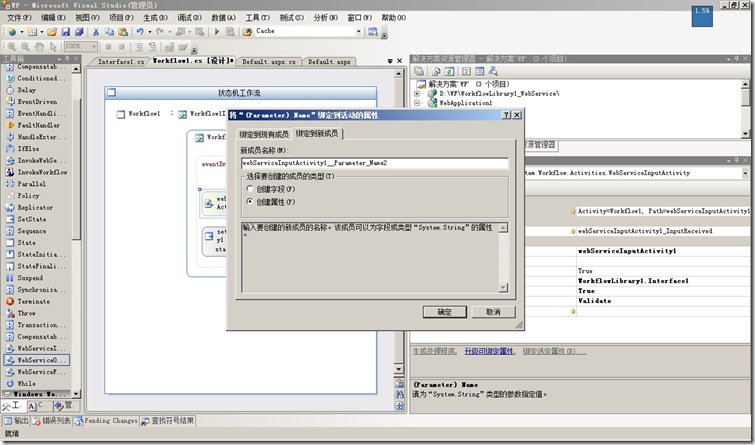Click the Save All icon in the toolbar
755x445 pixels.
(x=79, y=32)
